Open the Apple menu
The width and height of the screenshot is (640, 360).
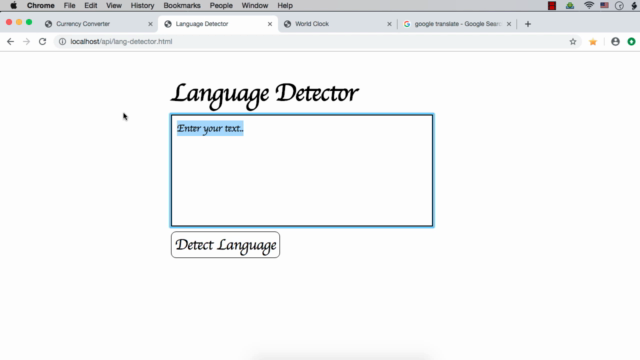[13, 6]
